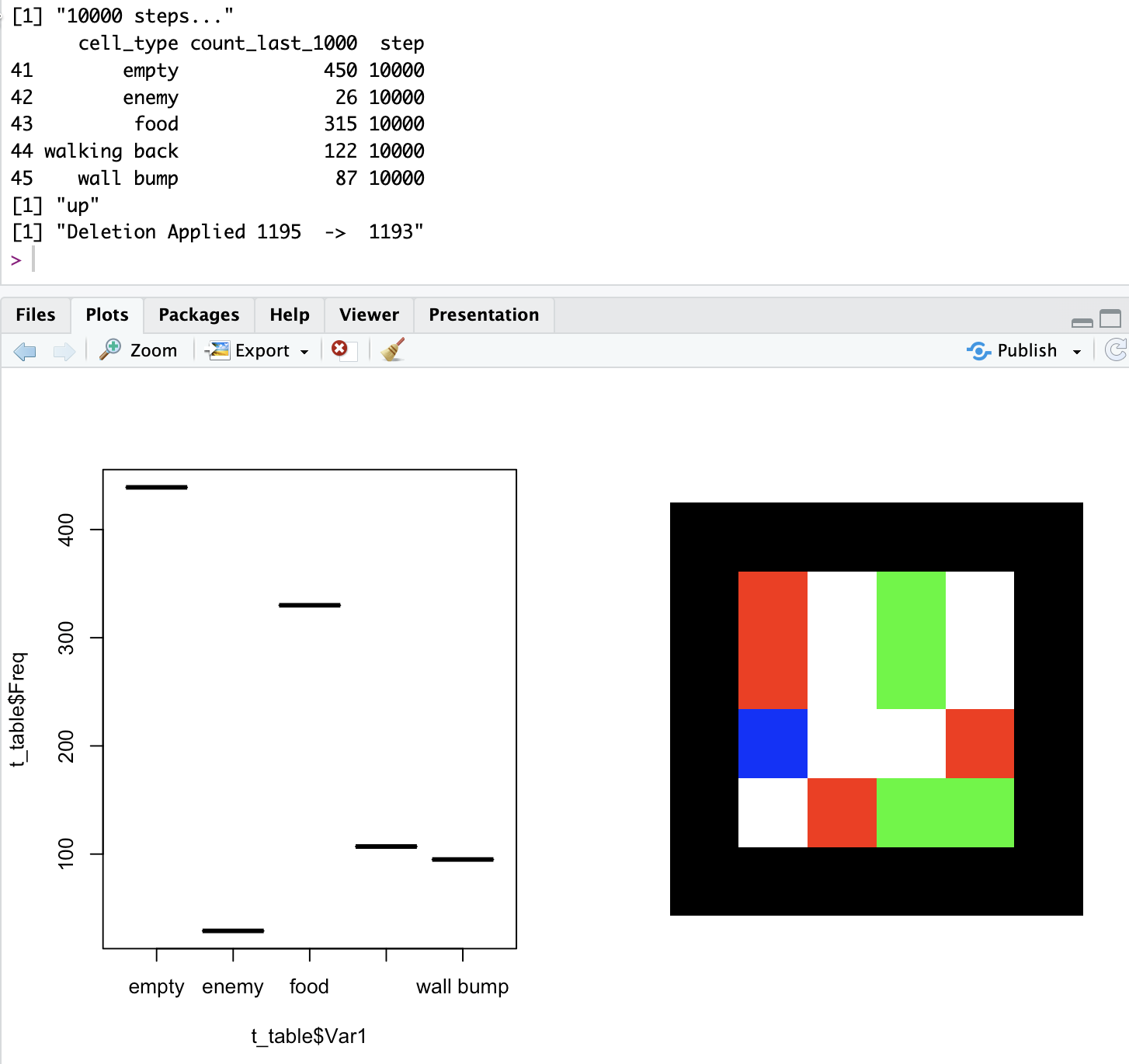Screen dimensions: 1129x1064
Task: Click the Publish icon
Action: (x=978, y=351)
